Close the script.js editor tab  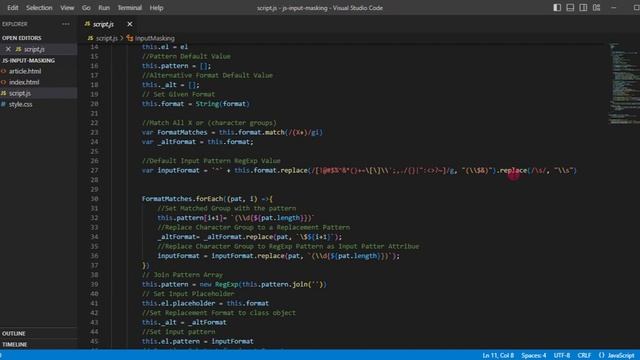[x=130, y=24]
